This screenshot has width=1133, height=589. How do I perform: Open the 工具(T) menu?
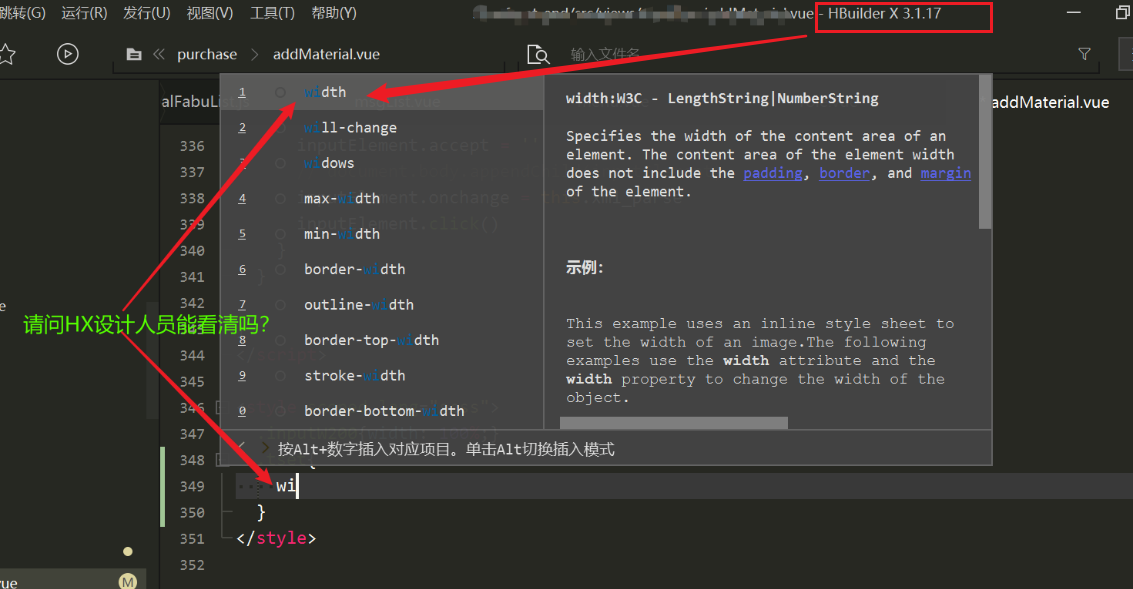pos(272,13)
